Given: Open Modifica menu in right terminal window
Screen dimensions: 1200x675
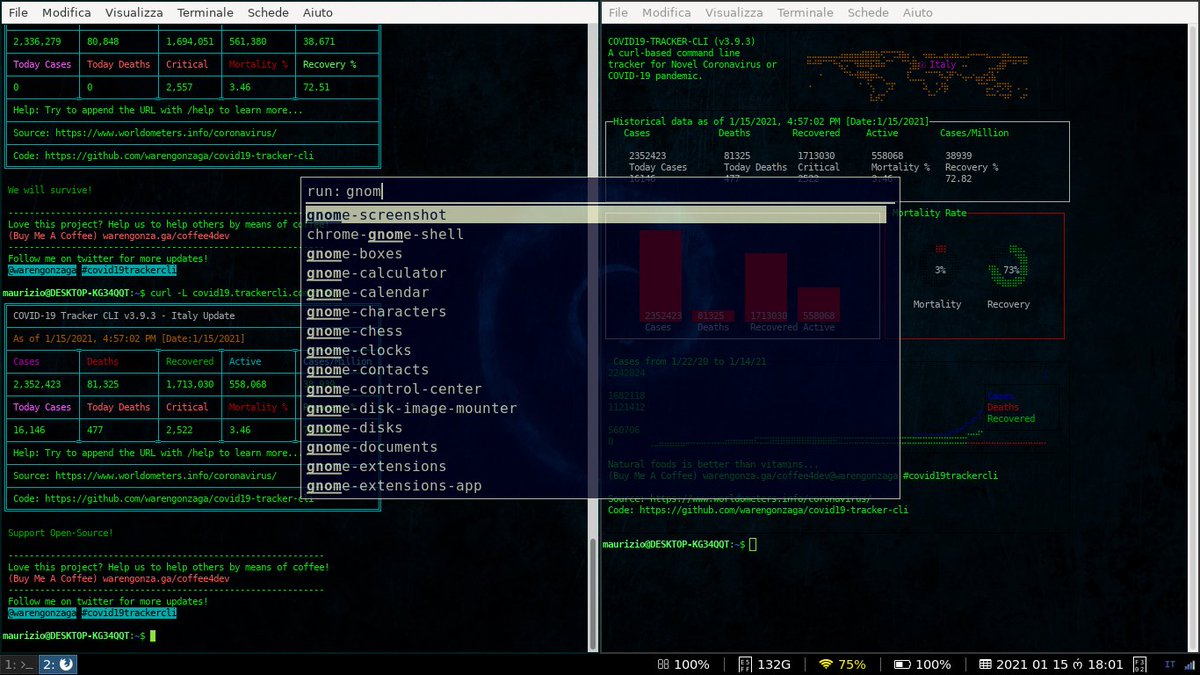Looking at the screenshot, I should (667, 13).
